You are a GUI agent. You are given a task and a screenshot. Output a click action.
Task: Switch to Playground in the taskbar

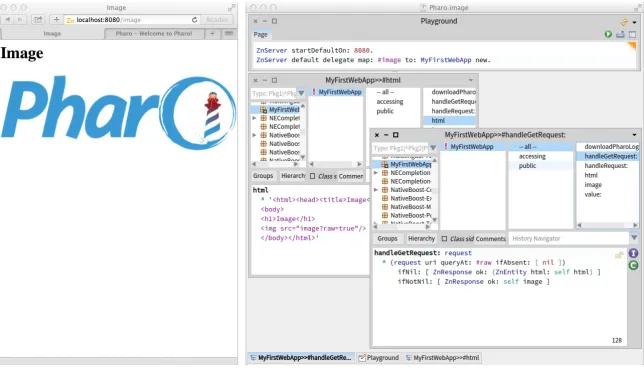379,358
